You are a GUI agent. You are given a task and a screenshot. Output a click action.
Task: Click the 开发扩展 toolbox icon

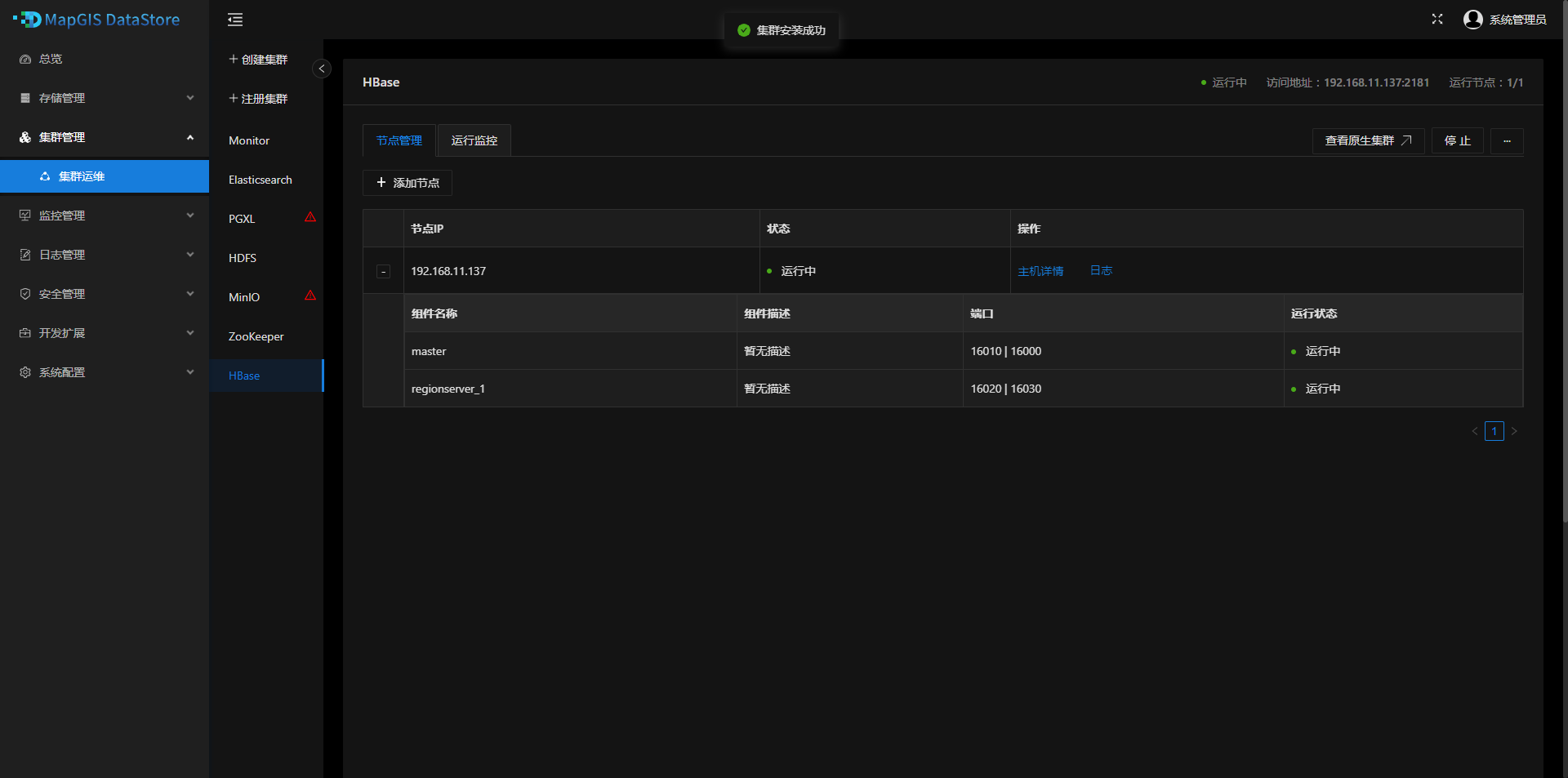tap(25, 333)
